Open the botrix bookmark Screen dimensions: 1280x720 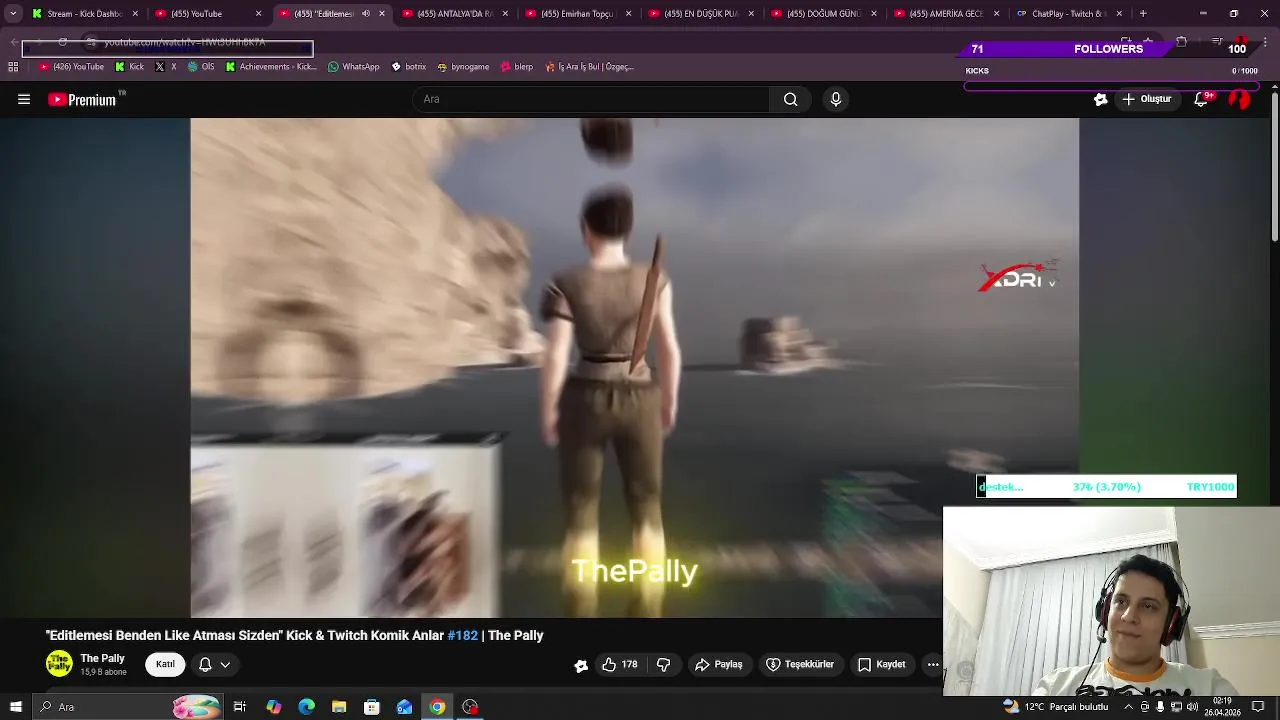(409, 67)
